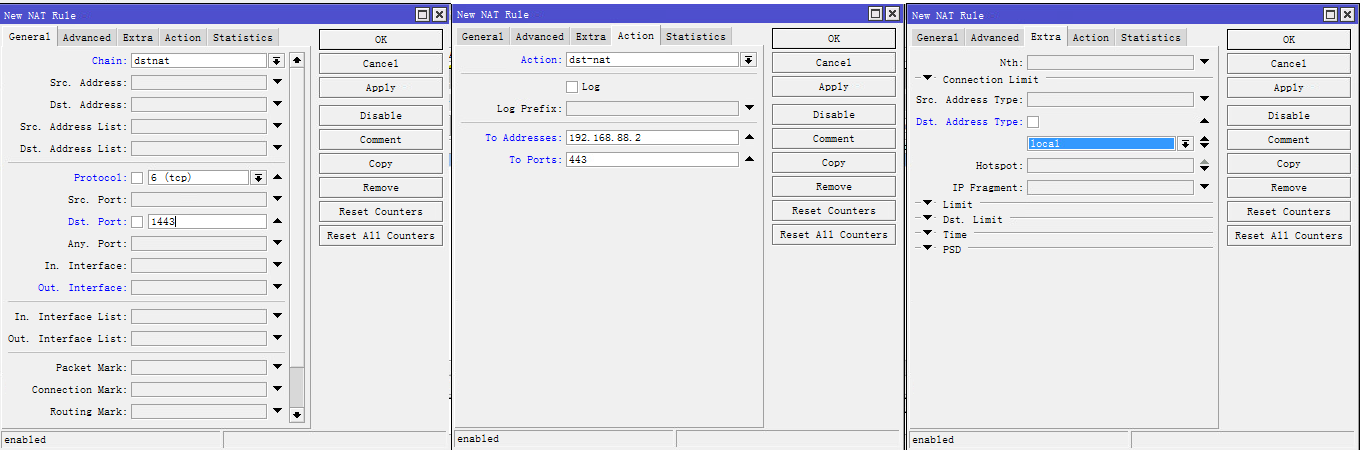Image resolution: width=1360 pixels, height=450 pixels.
Task: Switch to Statistics tab in the dst-nat Action window
Action: pyautogui.click(x=695, y=37)
